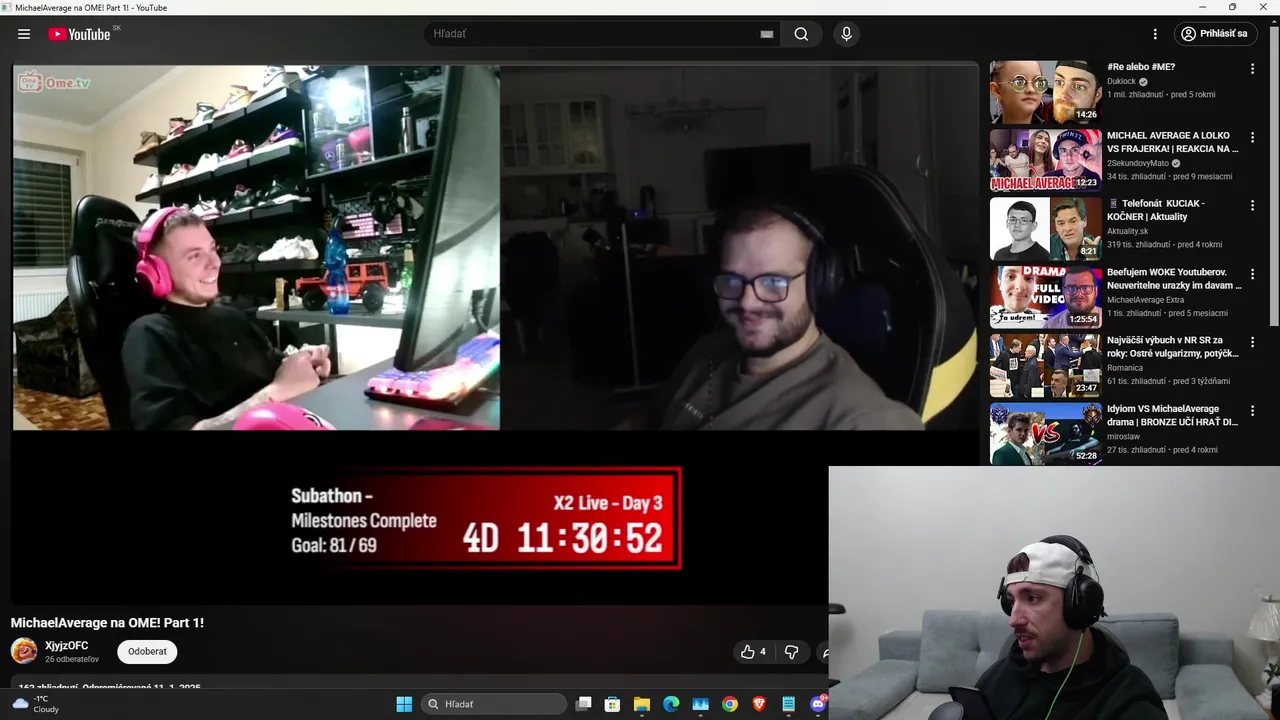Image resolution: width=1280 pixels, height=720 pixels.
Task: Open the Idyiom VS MichaelAverage thumbnail
Action: coord(1045,433)
